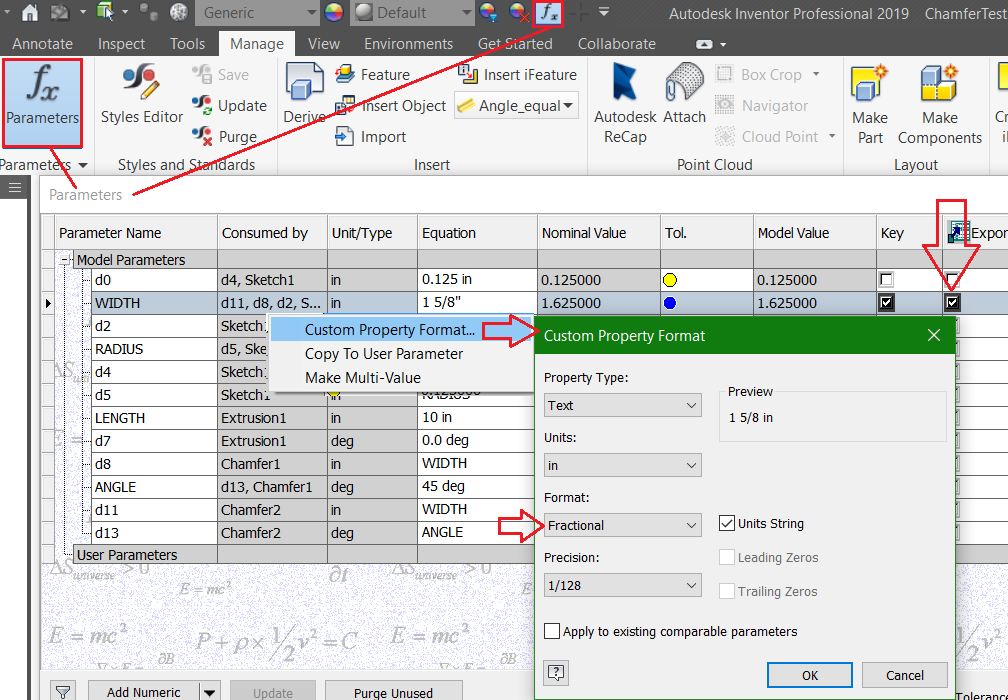Toggle the Export checkbox for WIDTH
The height and width of the screenshot is (700, 1008).
952,303
